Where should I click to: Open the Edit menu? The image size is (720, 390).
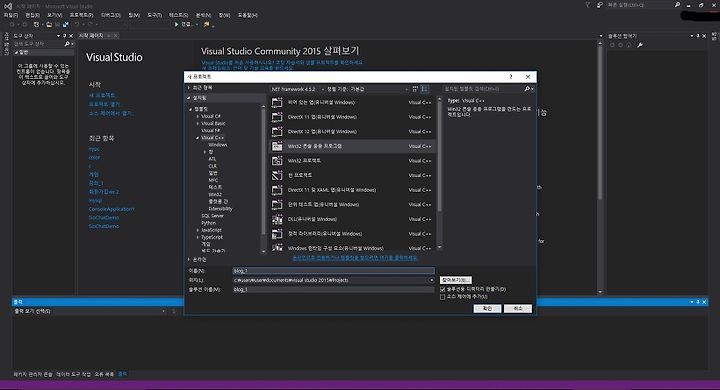32,15
